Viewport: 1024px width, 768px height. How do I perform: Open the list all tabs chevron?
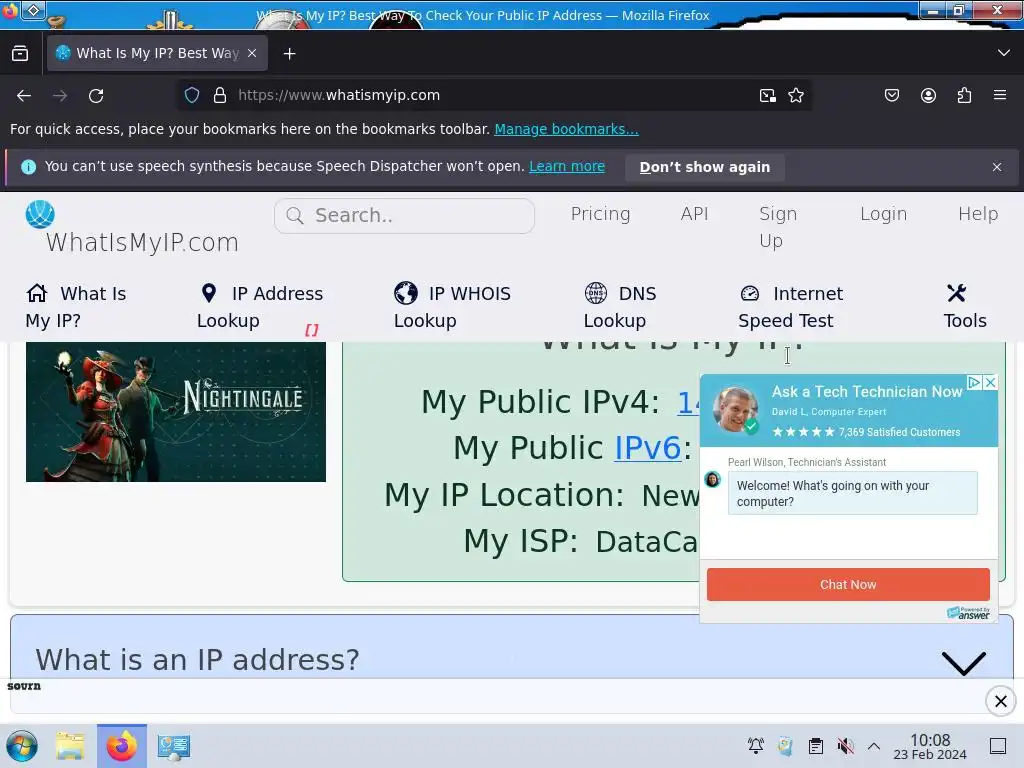[x=1003, y=53]
